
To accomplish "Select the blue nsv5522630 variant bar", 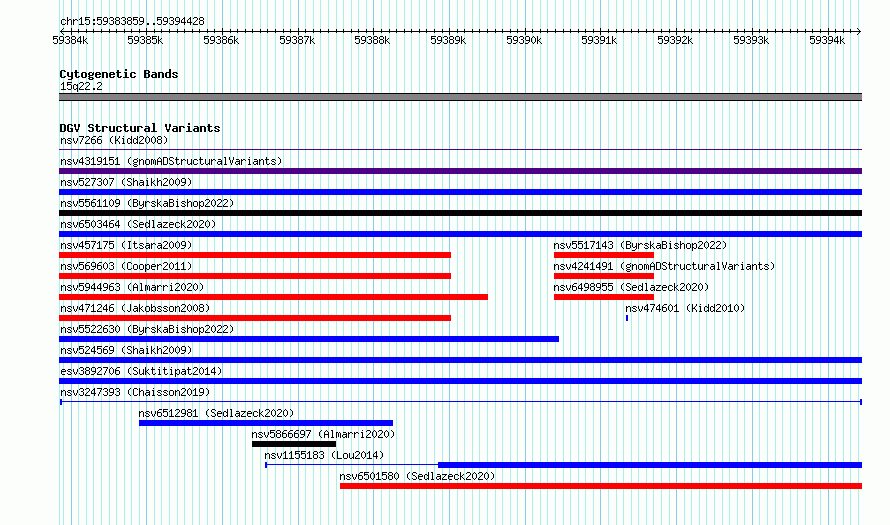I will (x=309, y=339).
